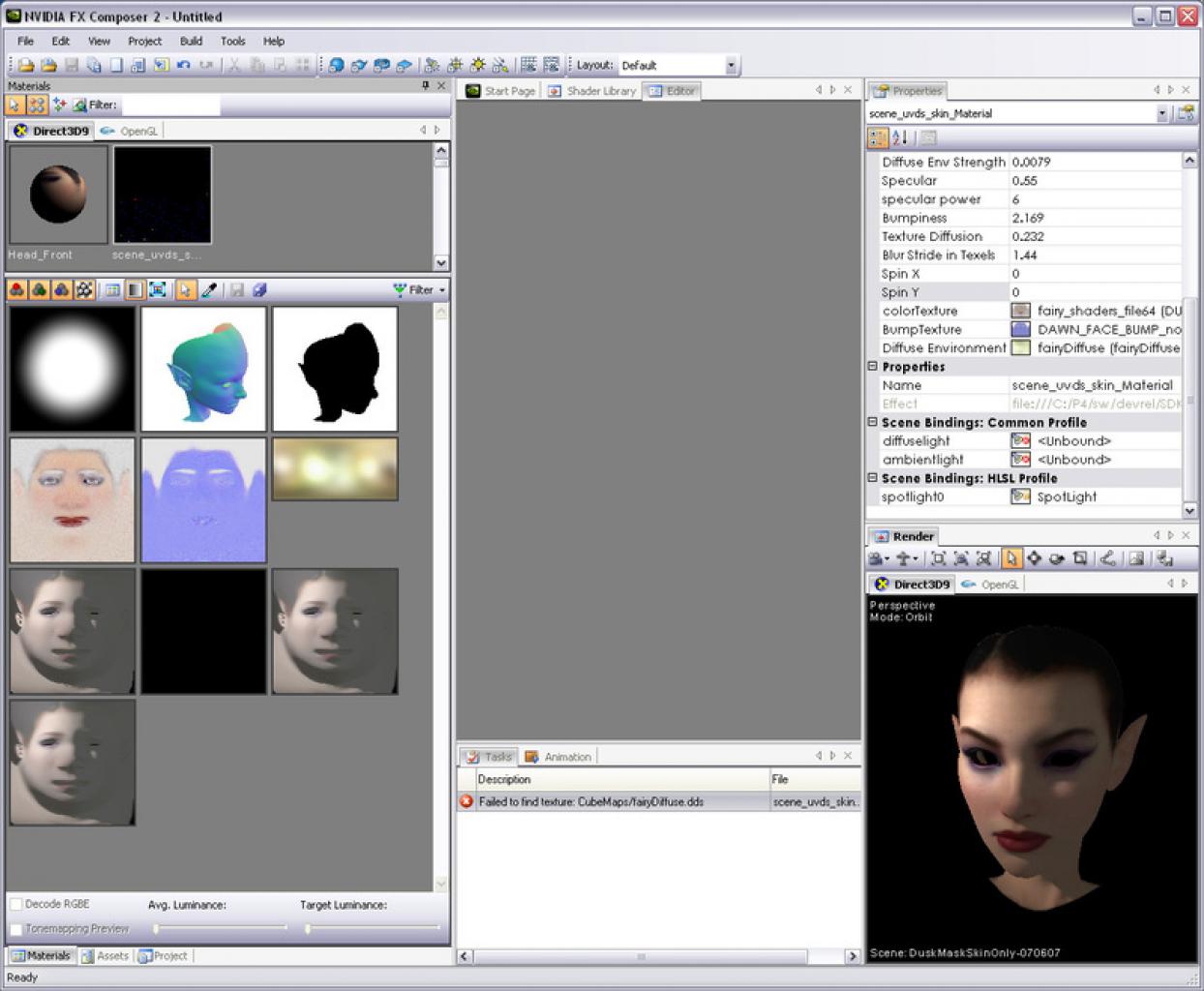Click the Diffuse Environment swatch in Properties
This screenshot has width=1204, height=991.
(x=1020, y=347)
